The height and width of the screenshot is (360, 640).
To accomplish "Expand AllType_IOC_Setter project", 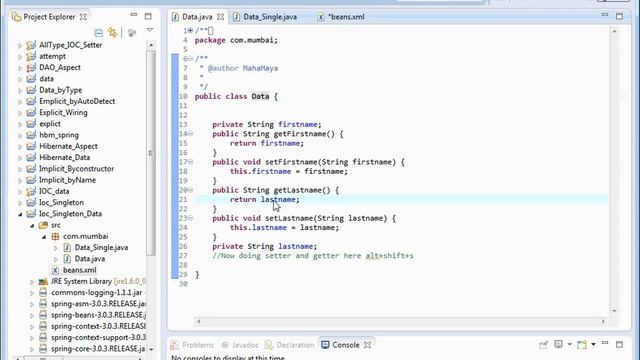I will pos(20,45).
